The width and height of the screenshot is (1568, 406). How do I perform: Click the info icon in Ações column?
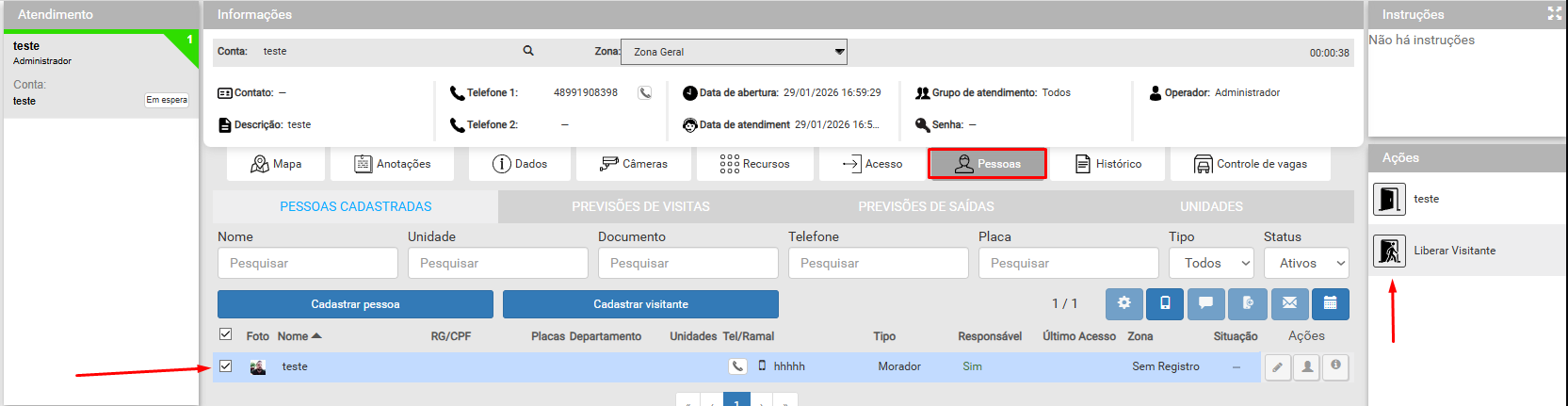[x=1335, y=366]
